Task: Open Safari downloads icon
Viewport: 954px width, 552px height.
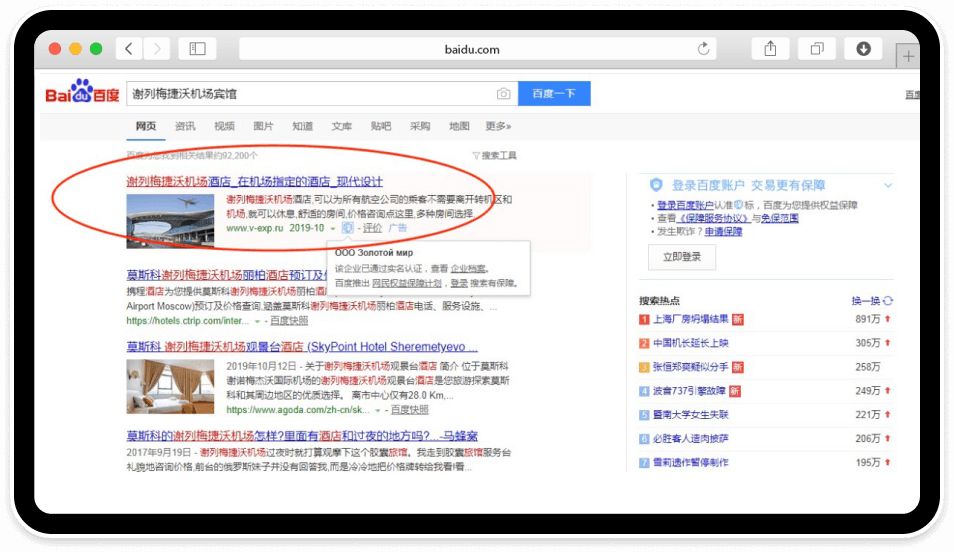Action: (x=863, y=49)
